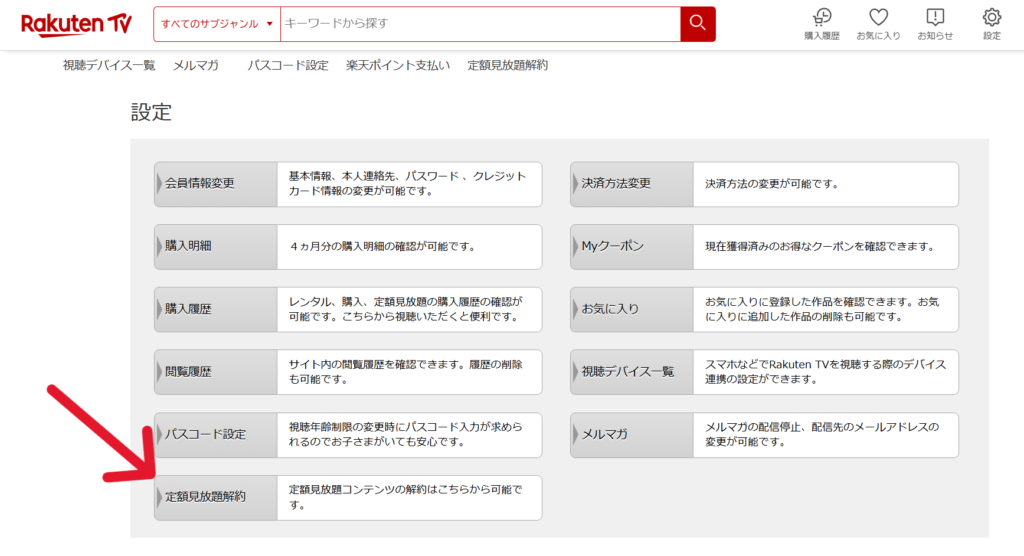This screenshot has width=1024, height=556.
Task: Open the 決済方法変更 settings button
Action: click(x=631, y=184)
